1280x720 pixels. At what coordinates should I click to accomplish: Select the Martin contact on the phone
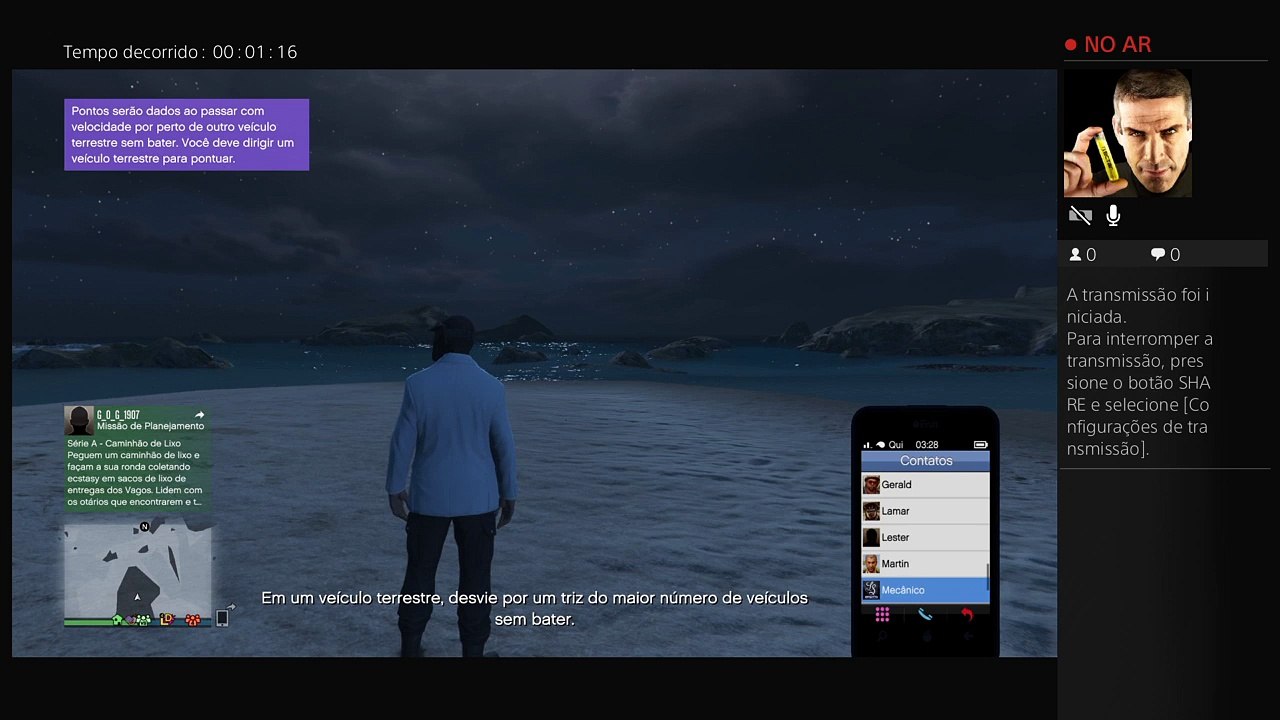point(924,564)
